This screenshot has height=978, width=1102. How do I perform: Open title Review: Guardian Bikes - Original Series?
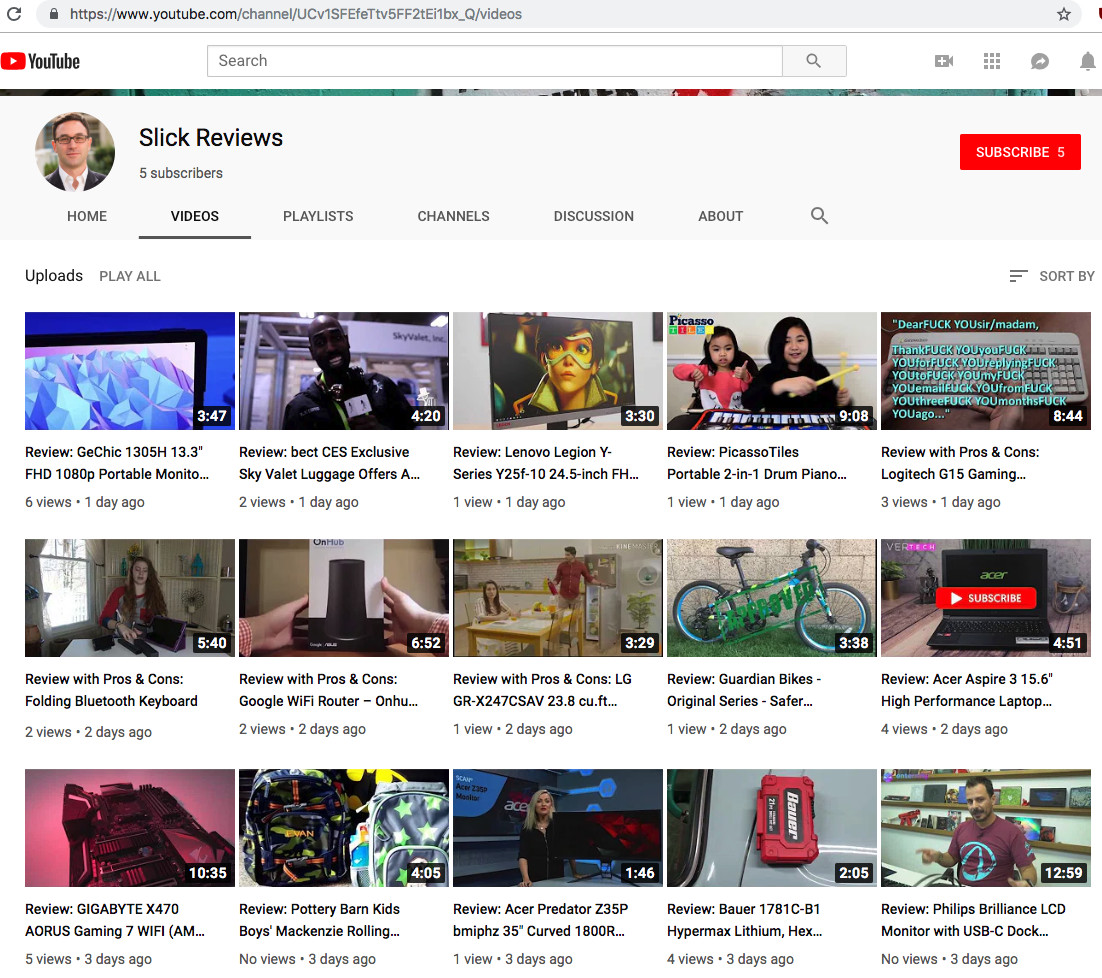(x=744, y=690)
